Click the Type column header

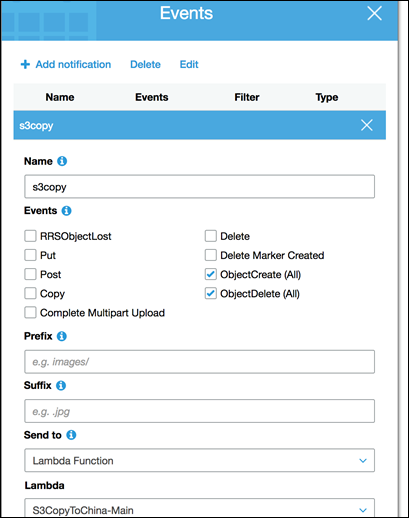coord(327,97)
